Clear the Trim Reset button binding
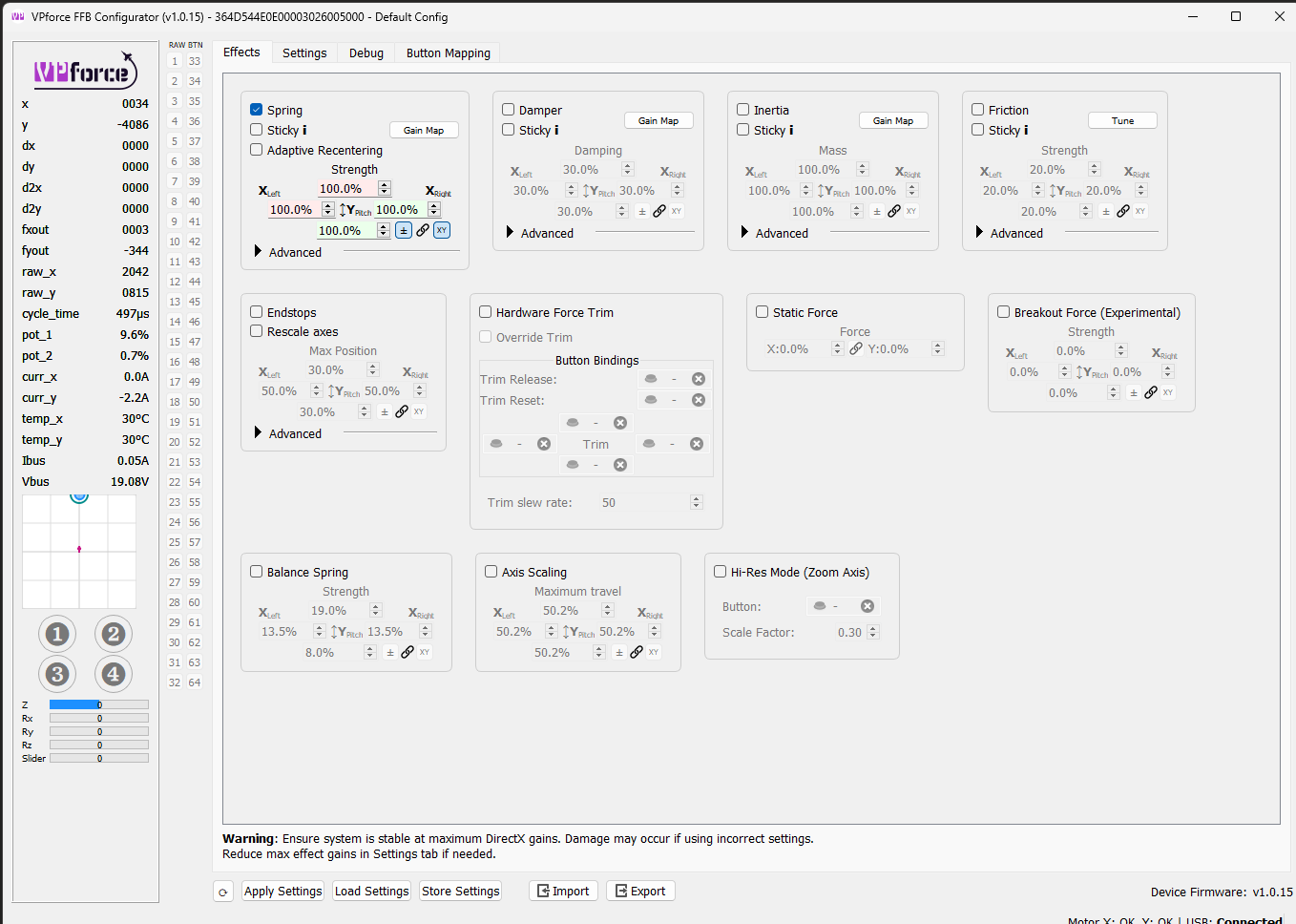The width and height of the screenshot is (1296, 924). pos(699,400)
